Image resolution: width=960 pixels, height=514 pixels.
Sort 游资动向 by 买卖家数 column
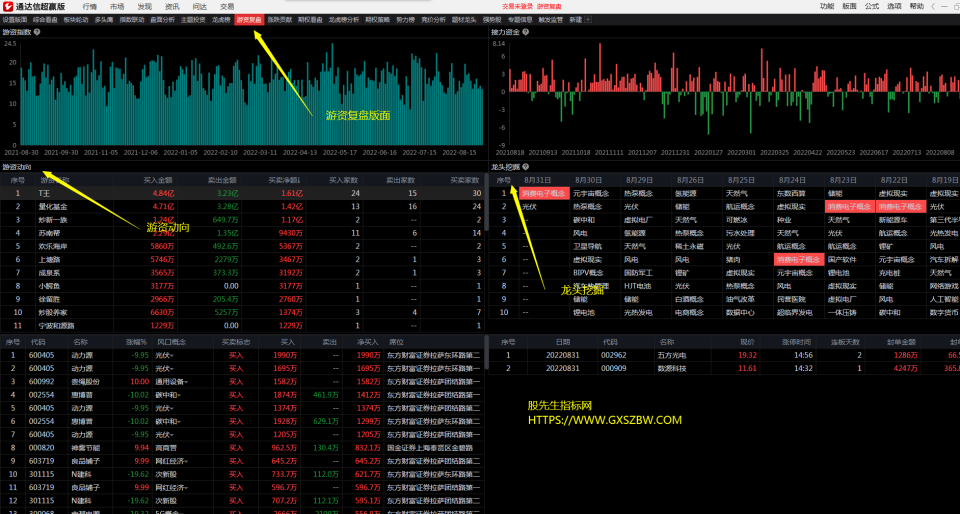[465, 181]
